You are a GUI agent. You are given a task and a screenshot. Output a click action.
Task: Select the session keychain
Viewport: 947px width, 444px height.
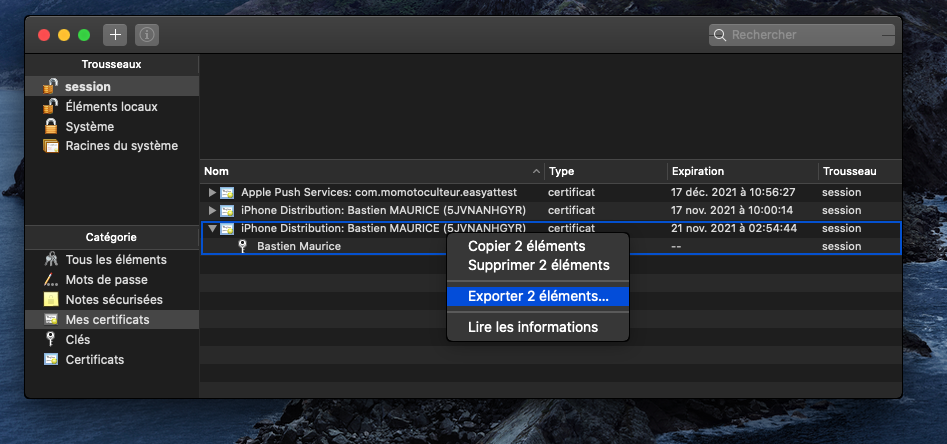tap(112, 86)
